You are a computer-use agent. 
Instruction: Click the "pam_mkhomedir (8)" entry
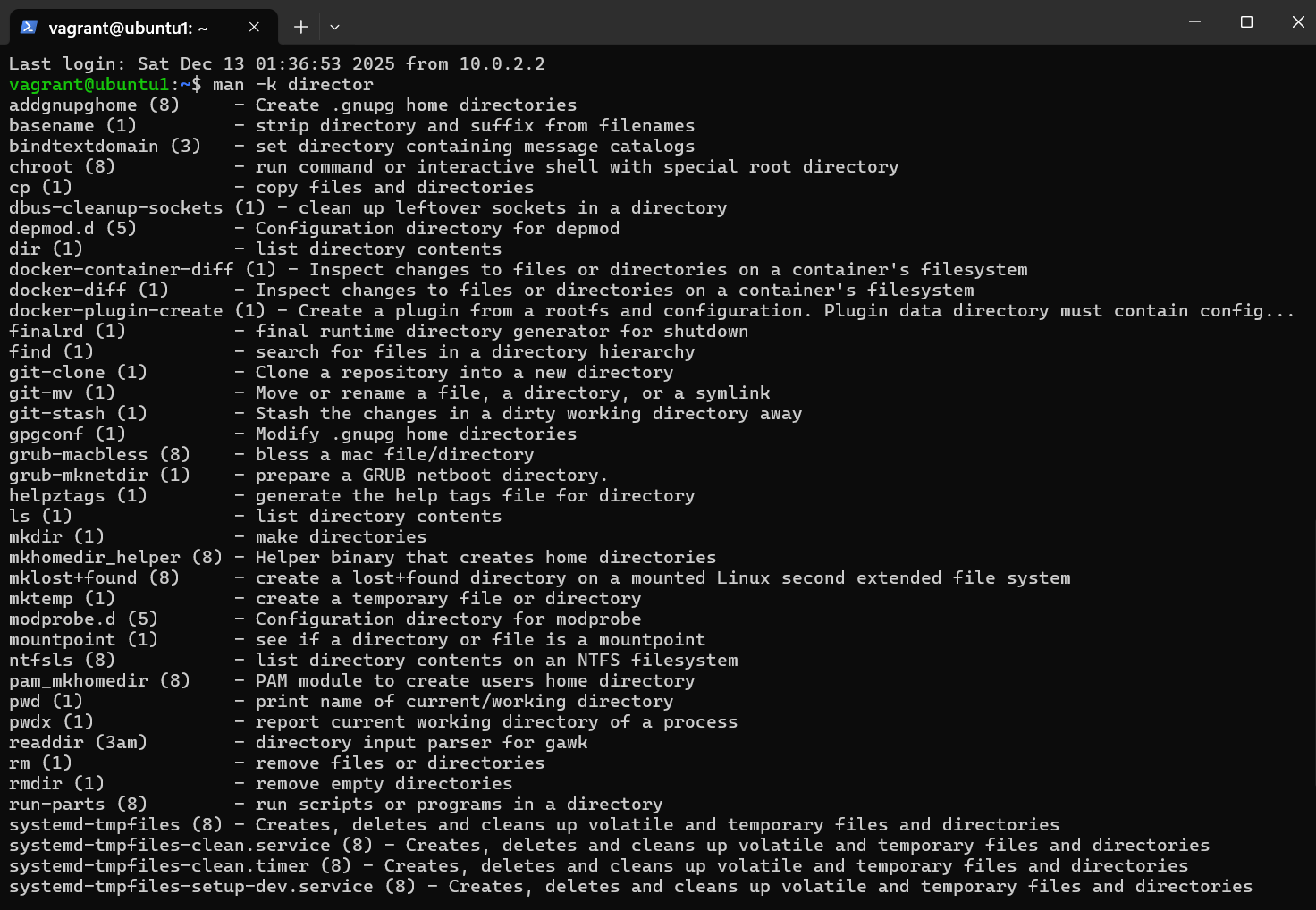[99, 680]
